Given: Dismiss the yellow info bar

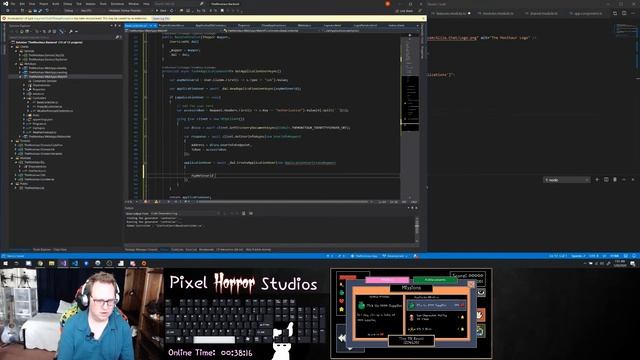Looking at the screenshot, I should tap(424, 18).
